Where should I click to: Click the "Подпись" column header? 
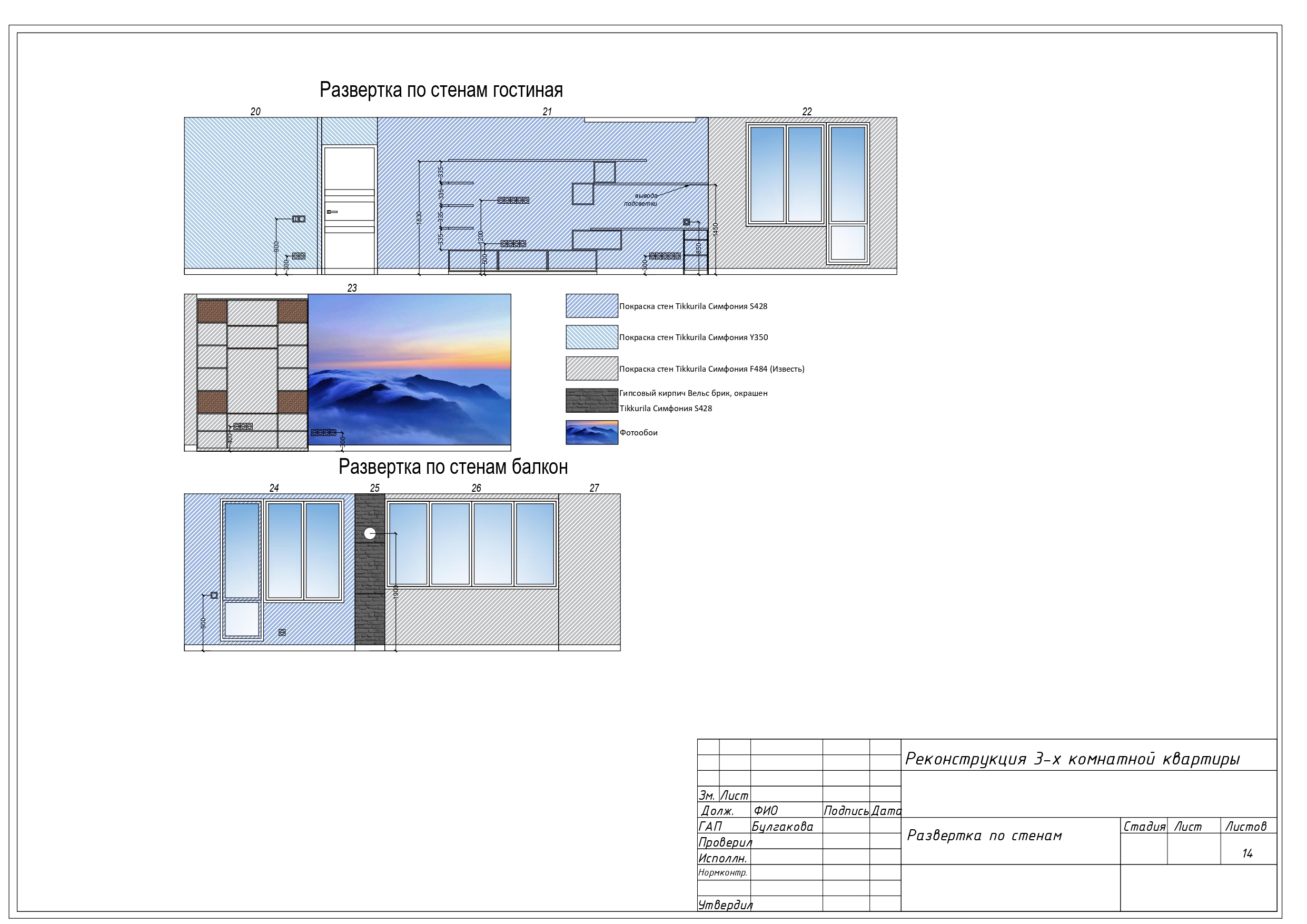point(846,811)
